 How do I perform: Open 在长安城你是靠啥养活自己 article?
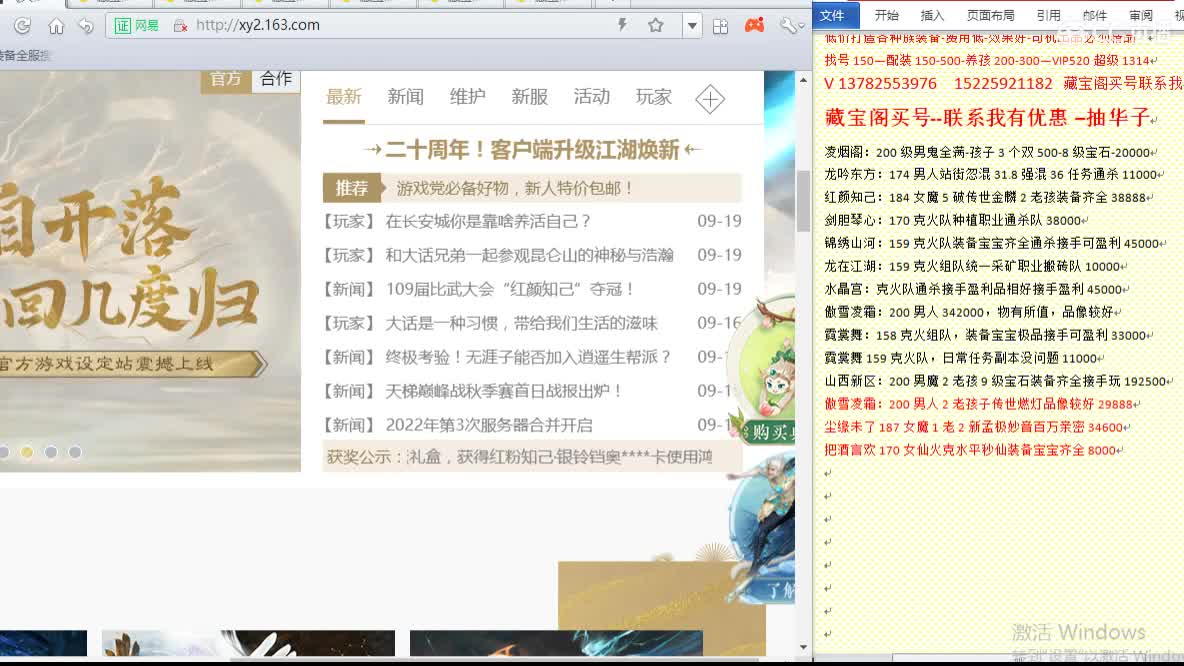[x=488, y=221]
